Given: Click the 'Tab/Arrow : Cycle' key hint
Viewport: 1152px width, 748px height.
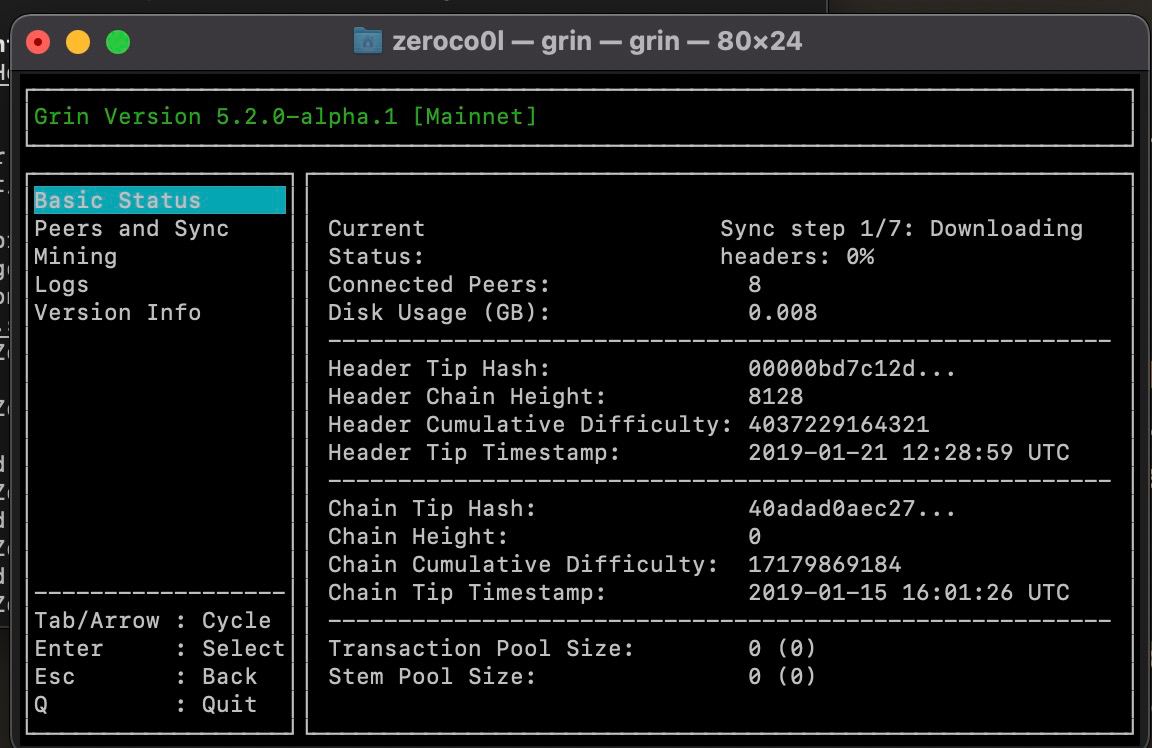Looking at the screenshot, I should tap(153, 619).
